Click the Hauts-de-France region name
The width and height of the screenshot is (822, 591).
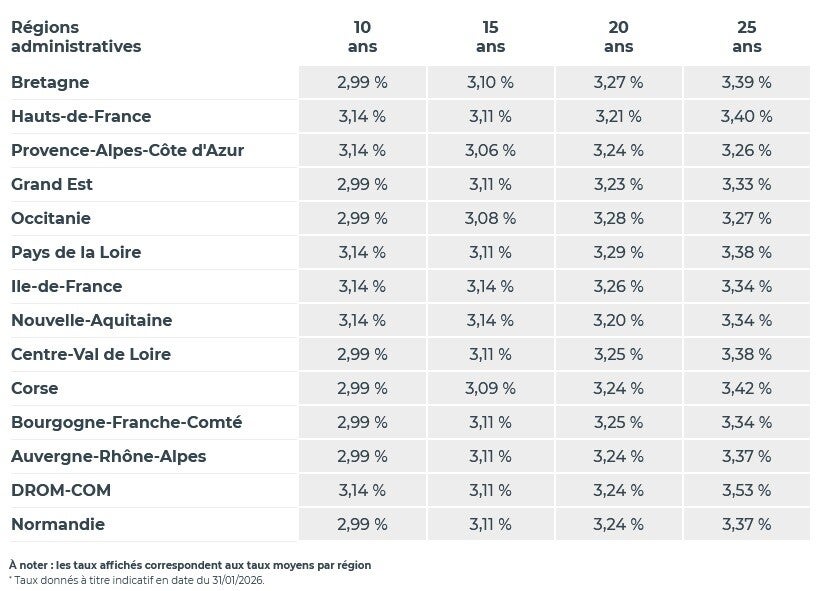point(81,116)
